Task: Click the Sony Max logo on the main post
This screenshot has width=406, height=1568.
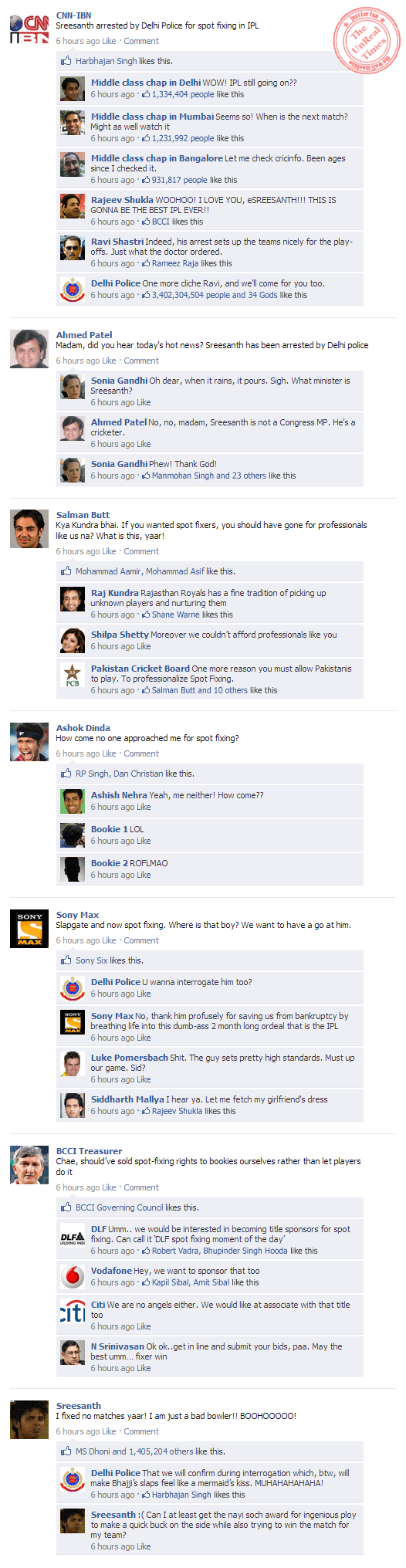Action: 29,930
